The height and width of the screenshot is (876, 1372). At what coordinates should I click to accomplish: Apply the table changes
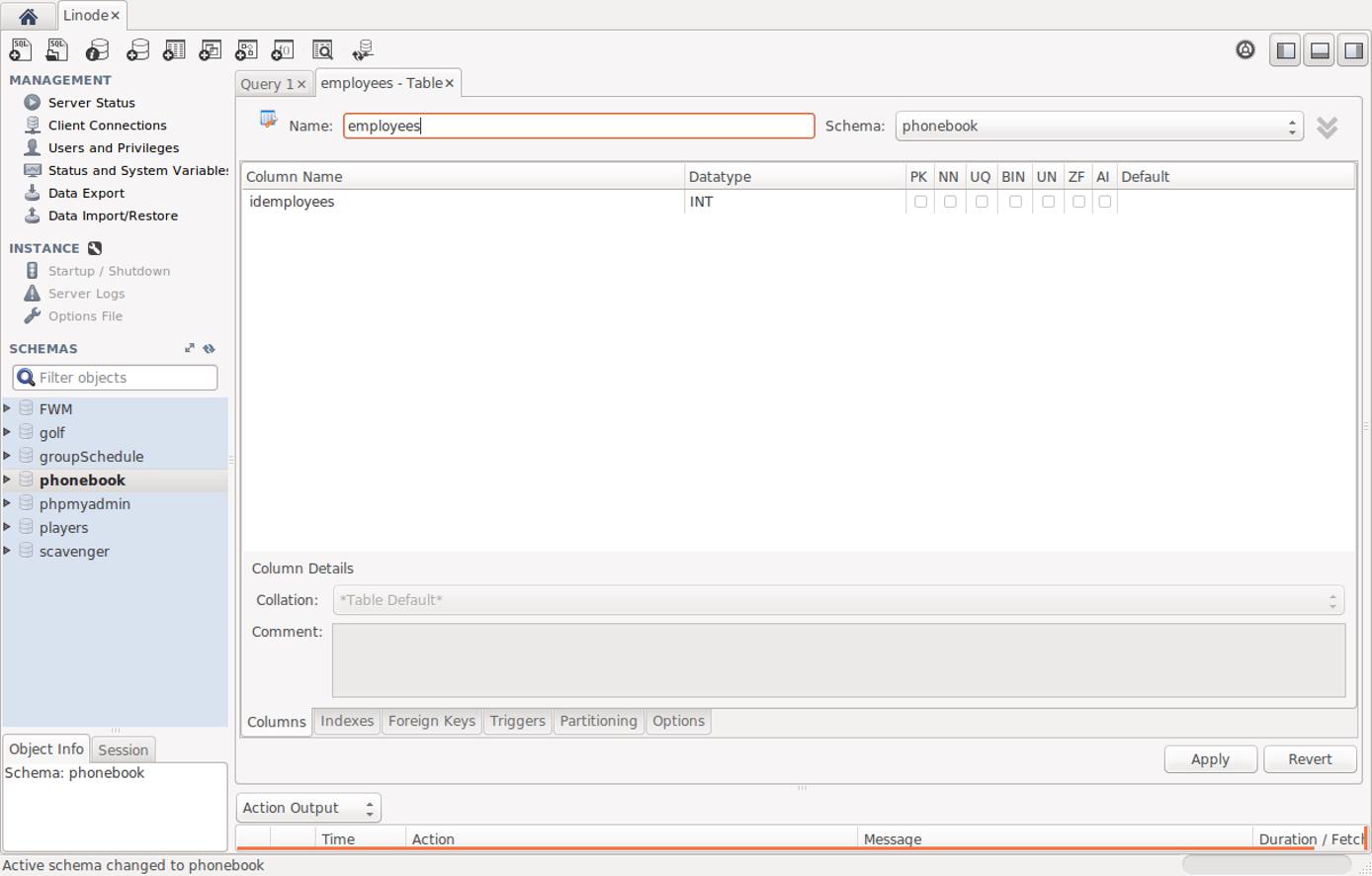pyautogui.click(x=1210, y=758)
